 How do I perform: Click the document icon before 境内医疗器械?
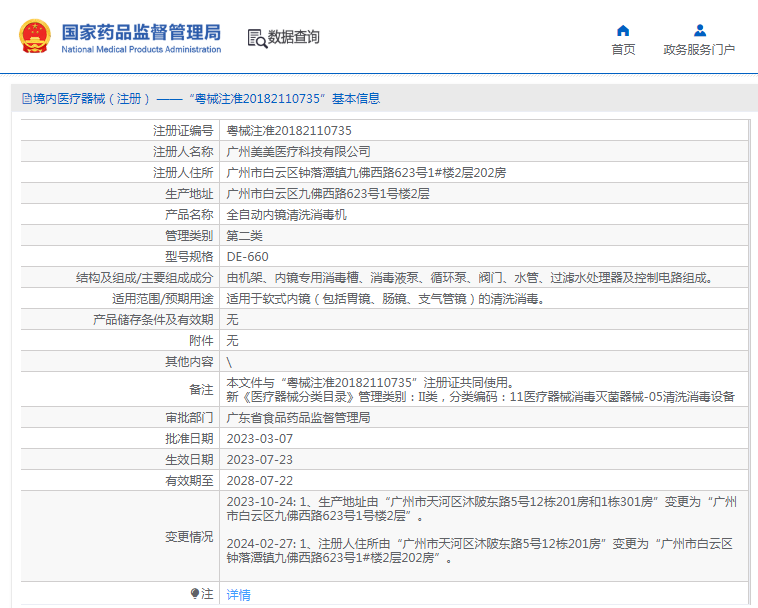(x=27, y=99)
